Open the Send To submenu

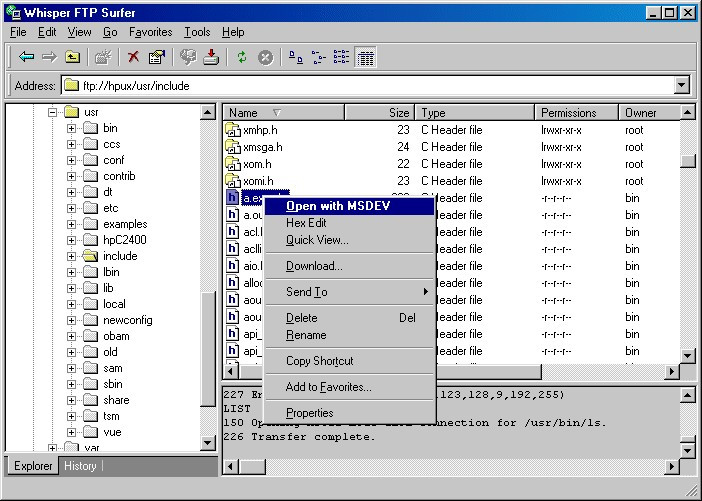point(350,292)
